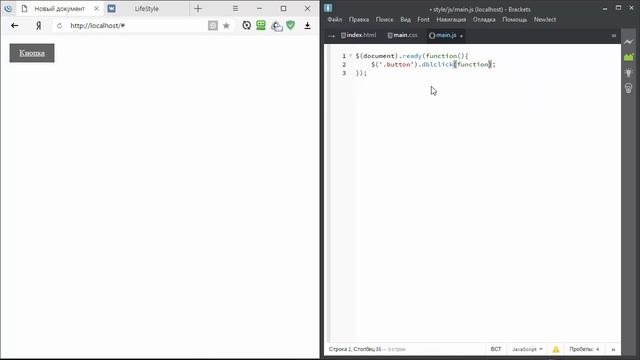640x360 pixels.
Task: Click the 'dblclick' method in line 2
Action: pos(437,64)
